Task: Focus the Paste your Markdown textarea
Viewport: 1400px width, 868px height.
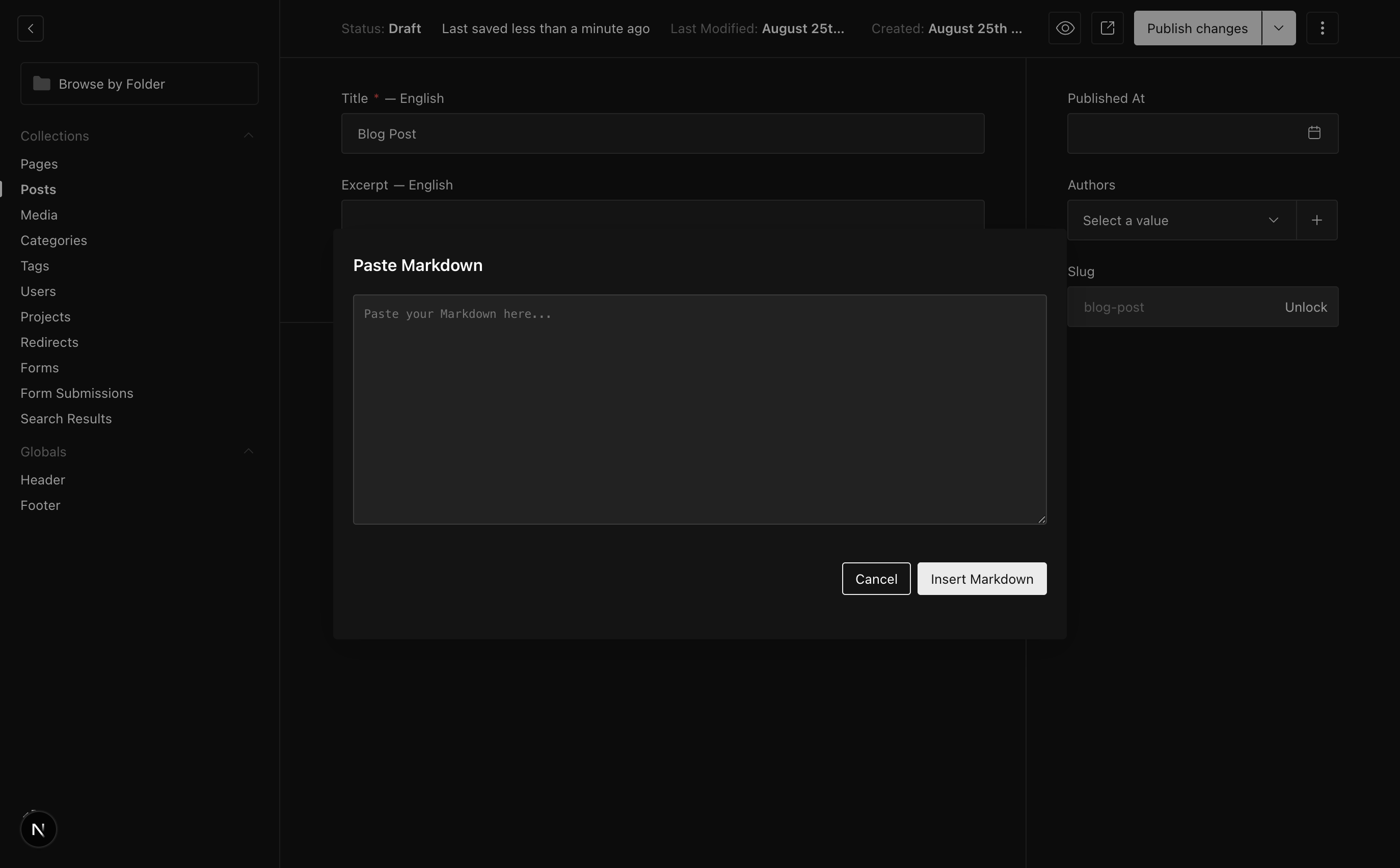Action: click(699, 410)
